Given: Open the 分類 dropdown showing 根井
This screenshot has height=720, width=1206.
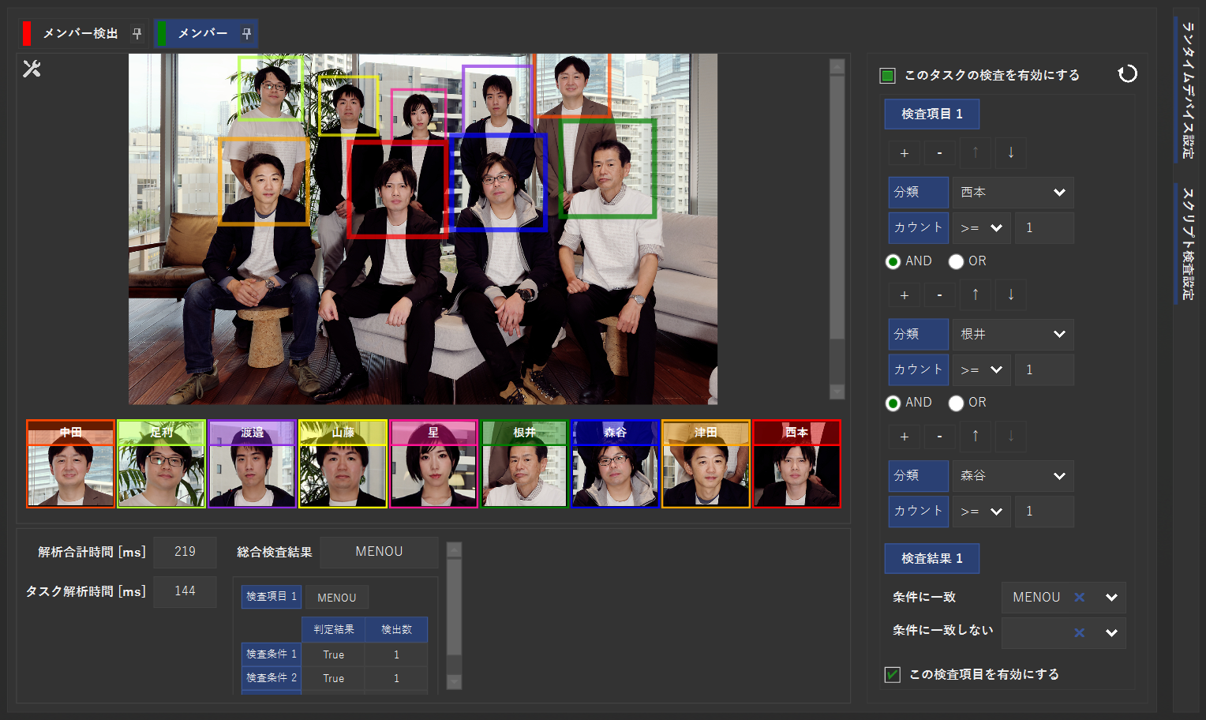Looking at the screenshot, I should tap(1012, 334).
